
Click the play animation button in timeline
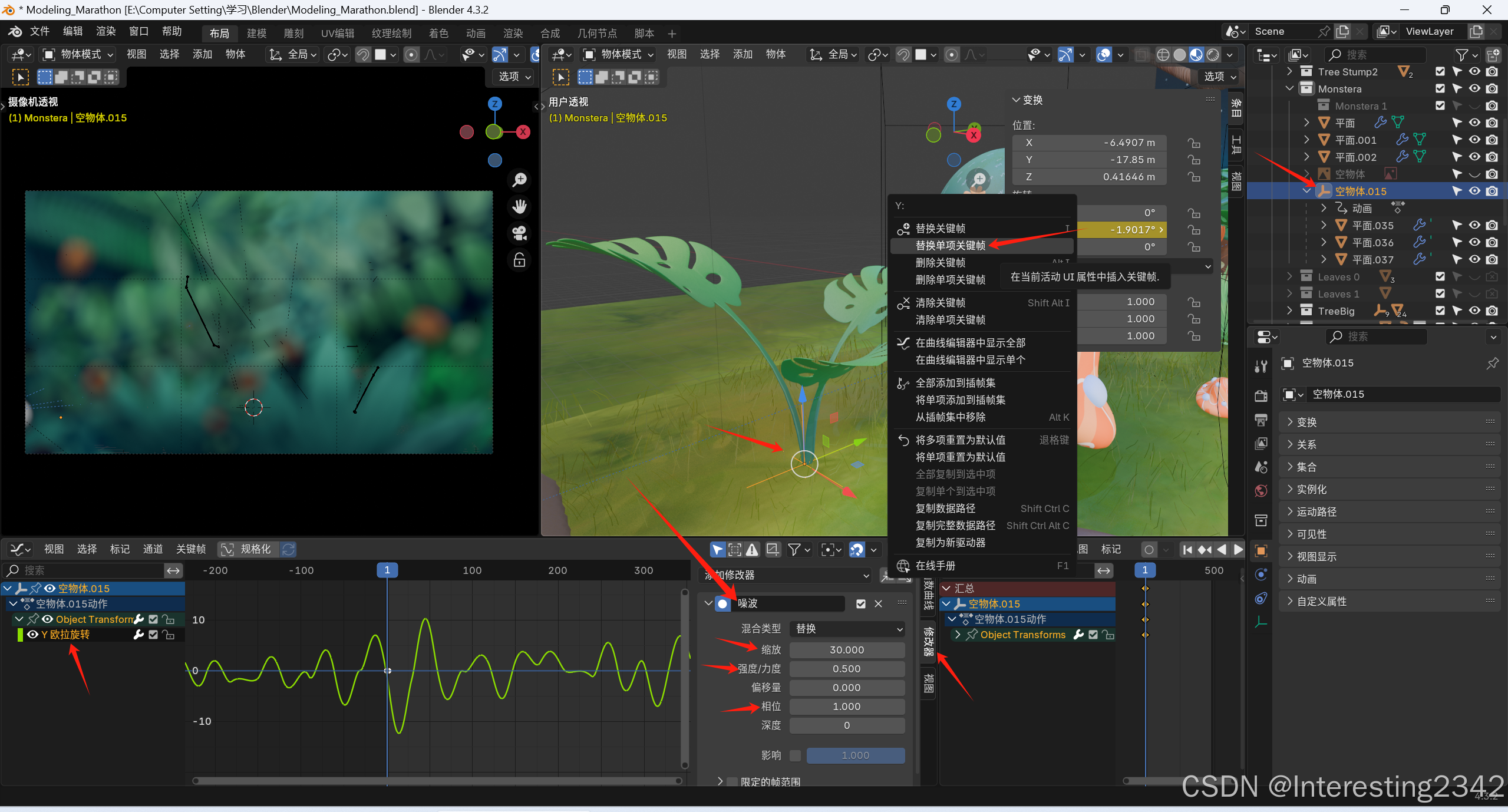1238,549
